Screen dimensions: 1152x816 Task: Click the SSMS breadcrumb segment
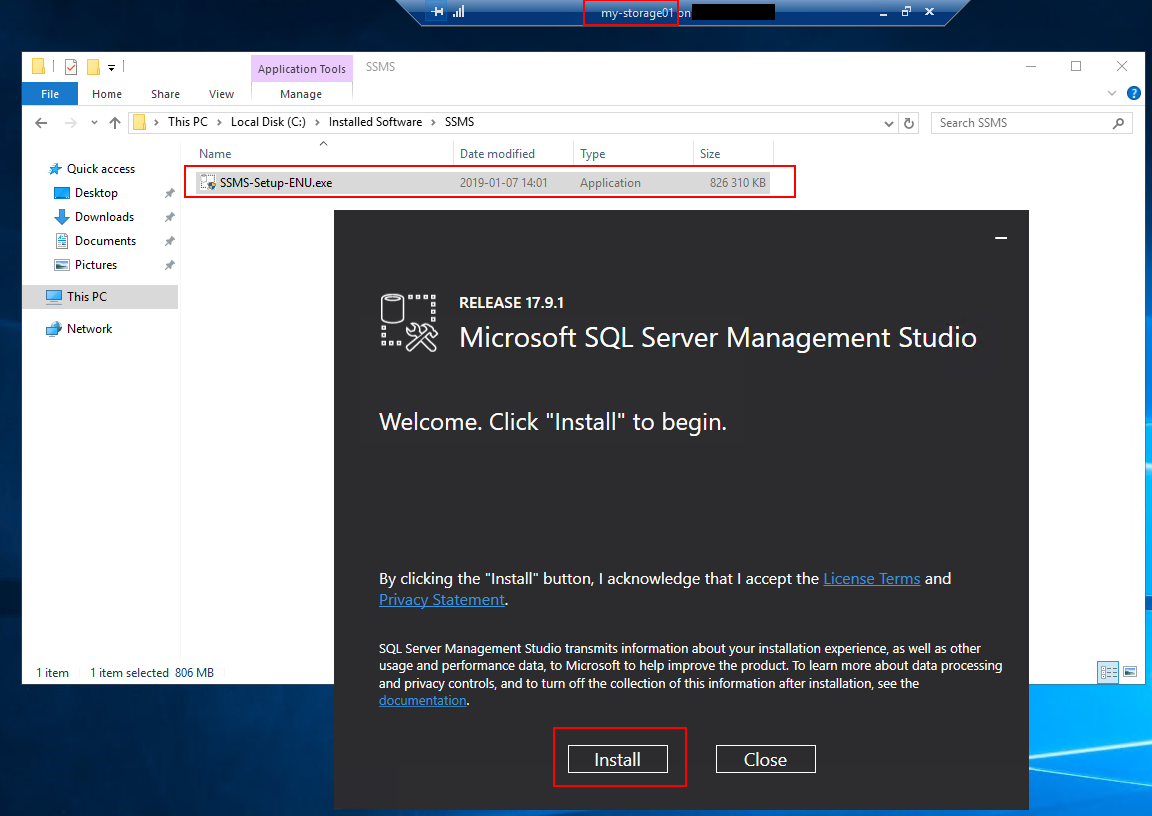pyautogui.click(x=459, y=122)
